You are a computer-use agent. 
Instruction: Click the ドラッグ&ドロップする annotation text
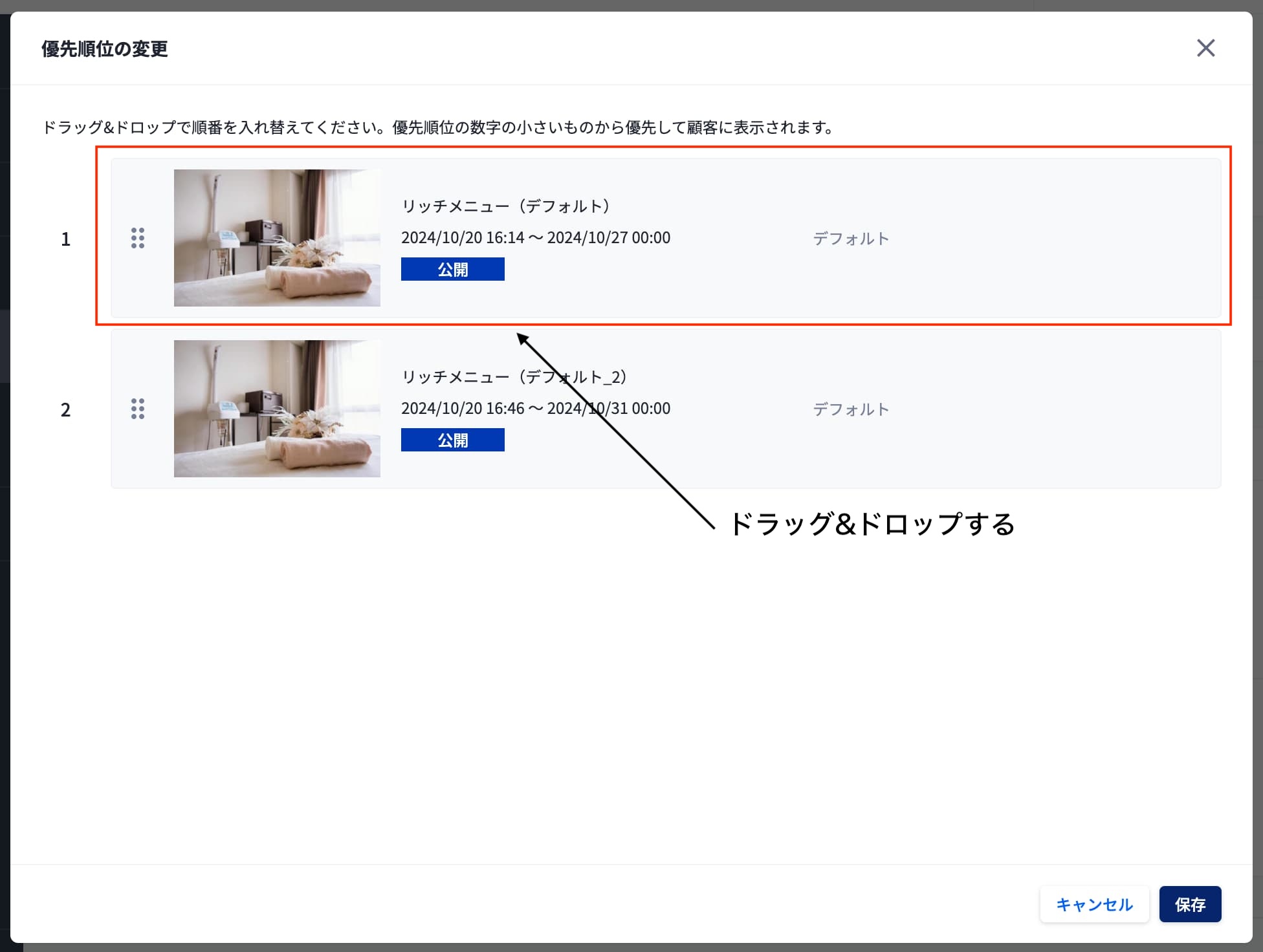coord(872,524)
